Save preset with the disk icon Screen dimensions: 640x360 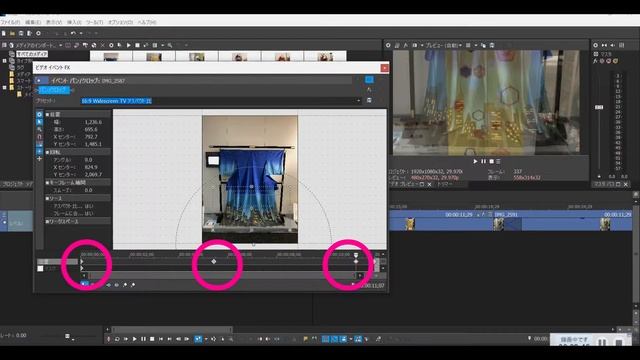tap(369, 100)
